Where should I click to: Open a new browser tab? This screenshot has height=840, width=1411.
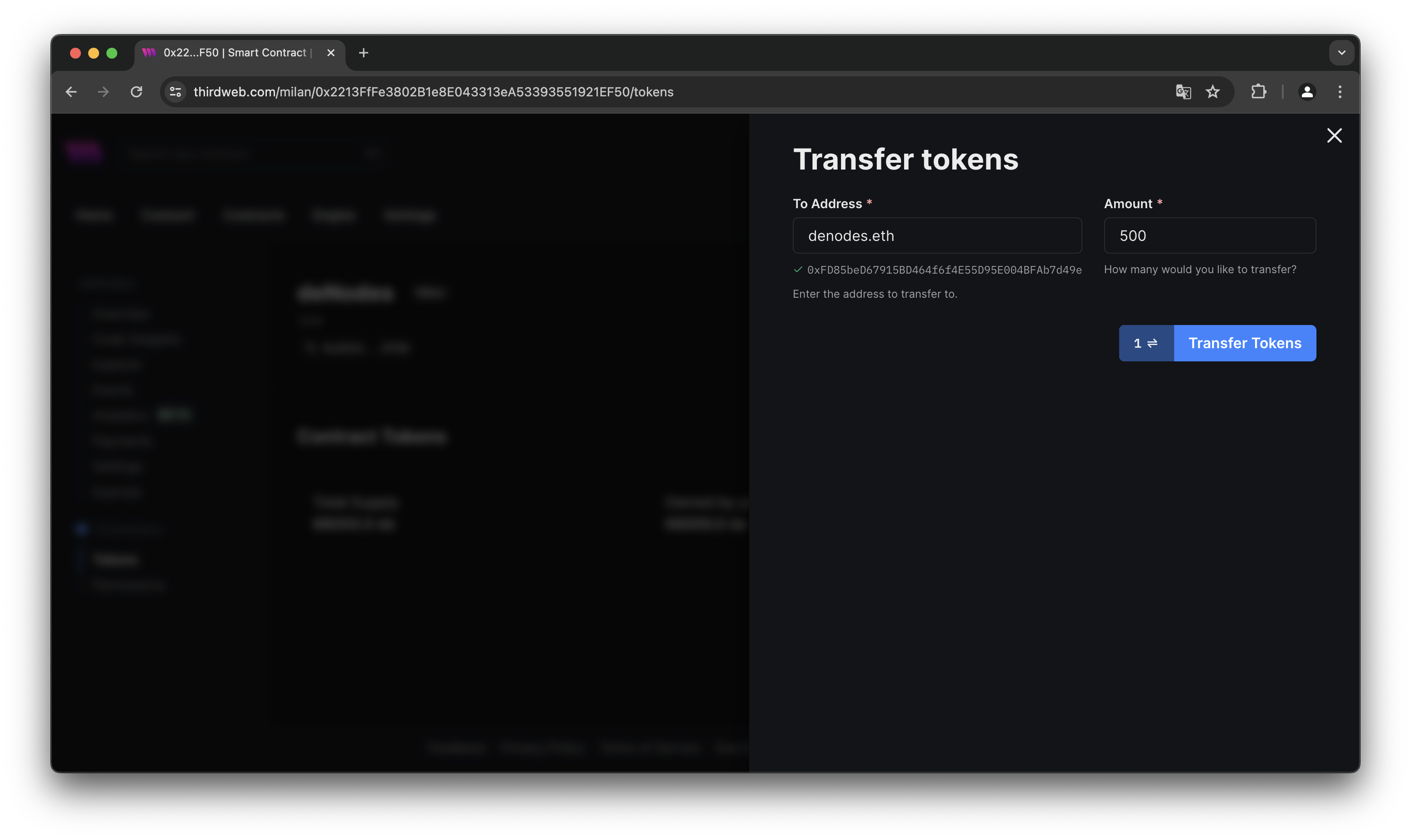click(x=363, y=53)
